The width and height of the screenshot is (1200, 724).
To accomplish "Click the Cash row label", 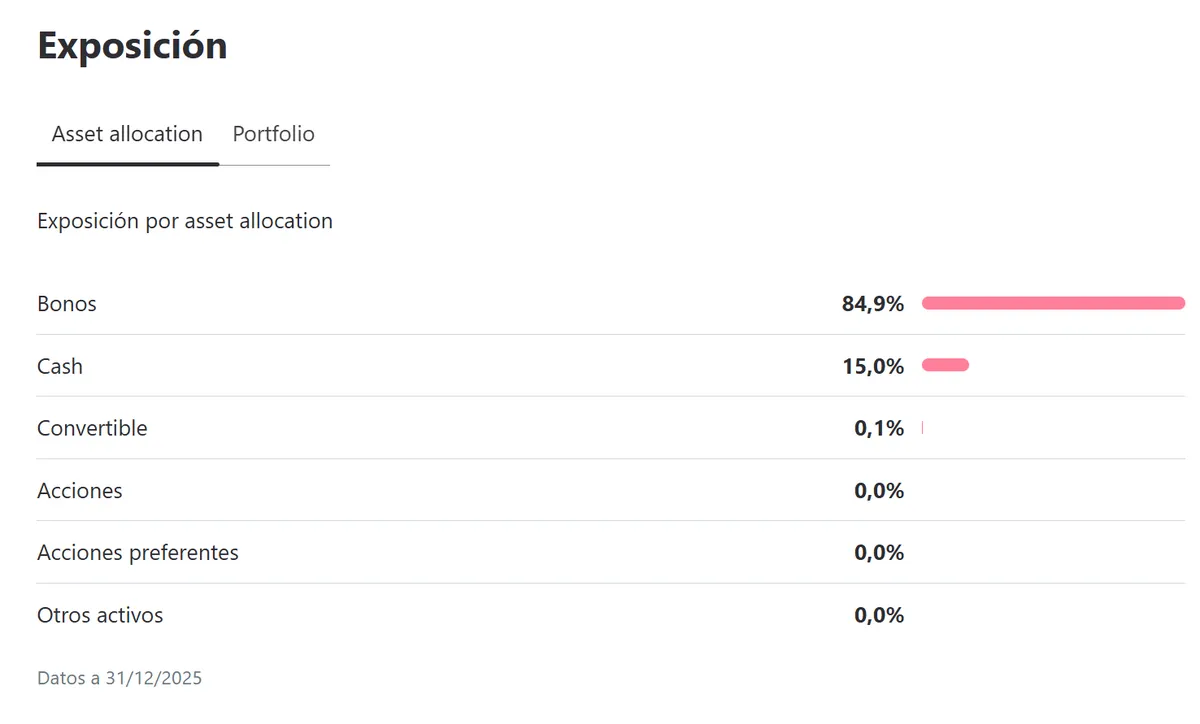I will coord(60,366).
